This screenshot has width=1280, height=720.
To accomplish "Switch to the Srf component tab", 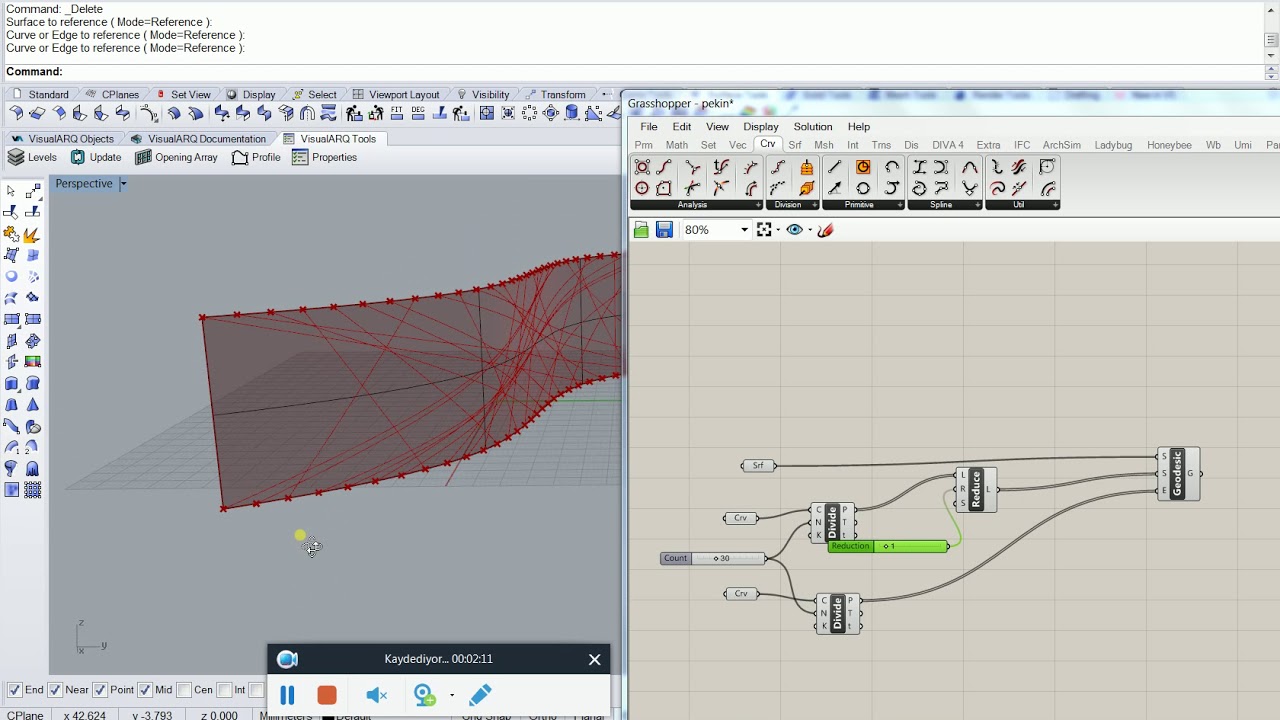I will [795, 145].
